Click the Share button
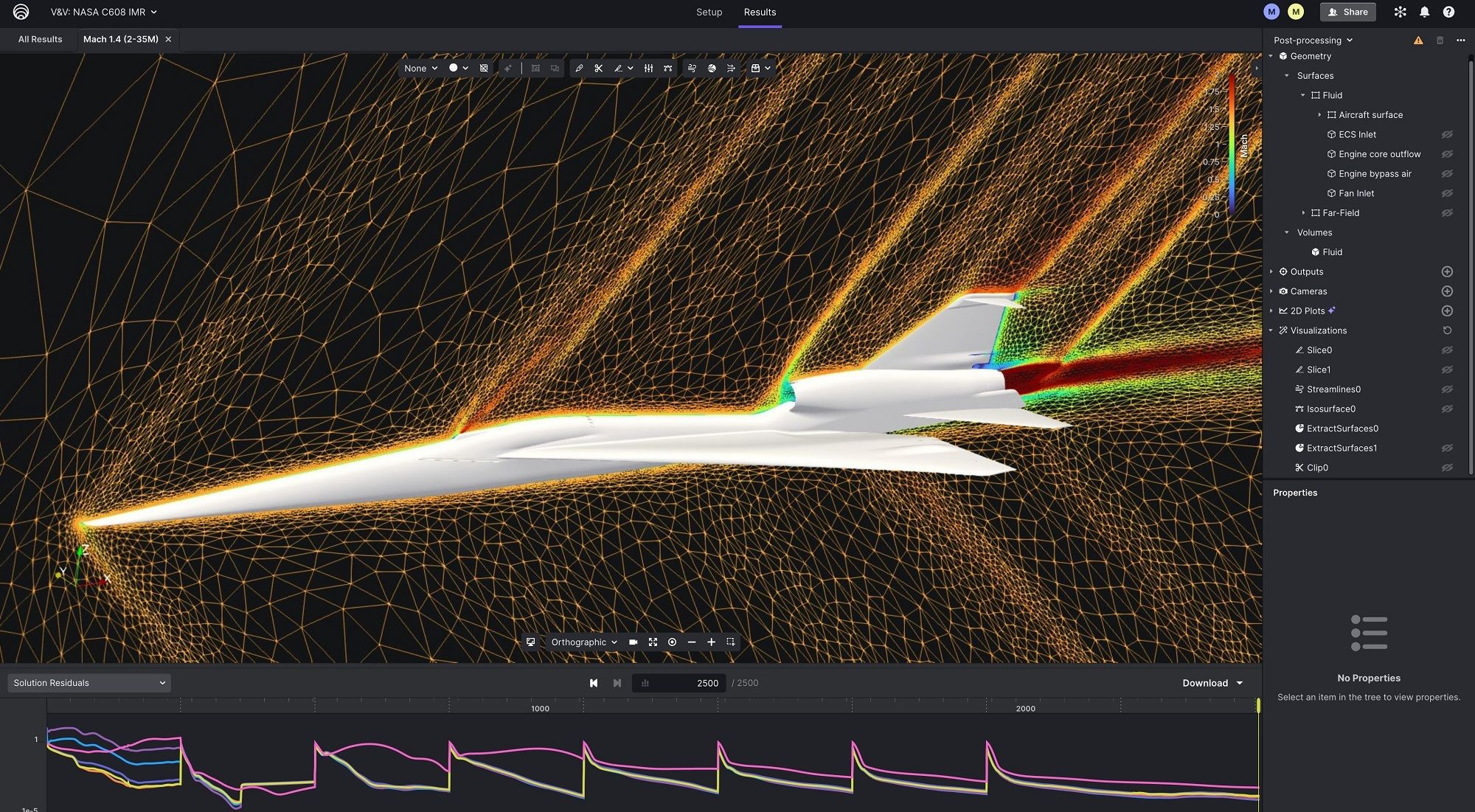The width and height of the screenshot is (1475, 812). tap(1347, 12)
